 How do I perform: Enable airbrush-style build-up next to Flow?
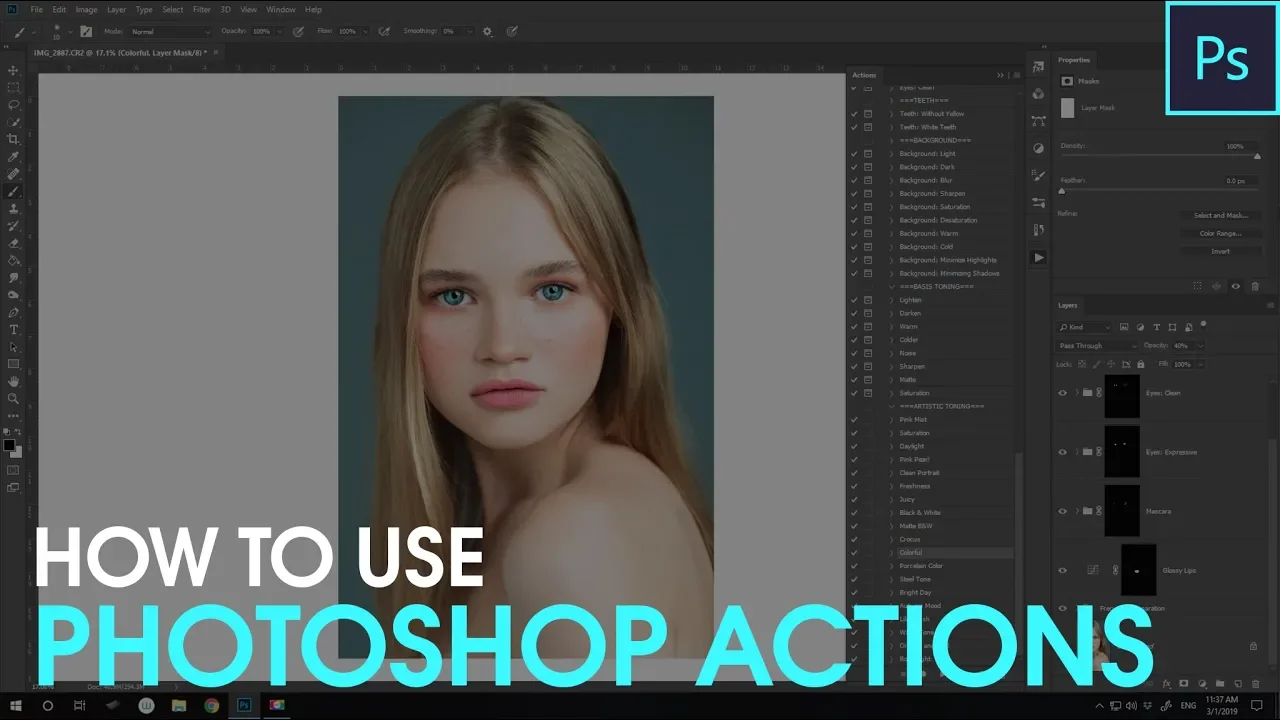coord(384,31)
